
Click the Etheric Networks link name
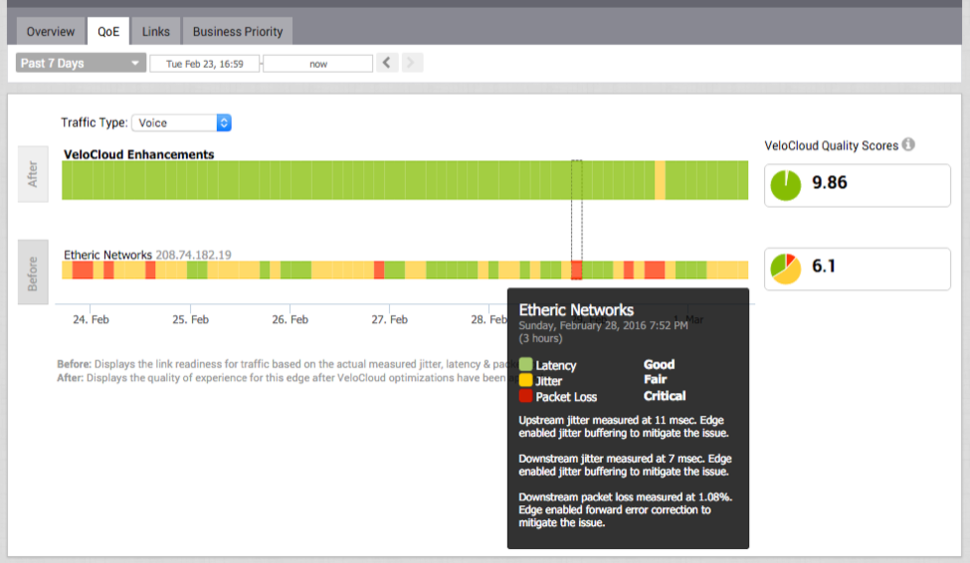click(108, 254)
